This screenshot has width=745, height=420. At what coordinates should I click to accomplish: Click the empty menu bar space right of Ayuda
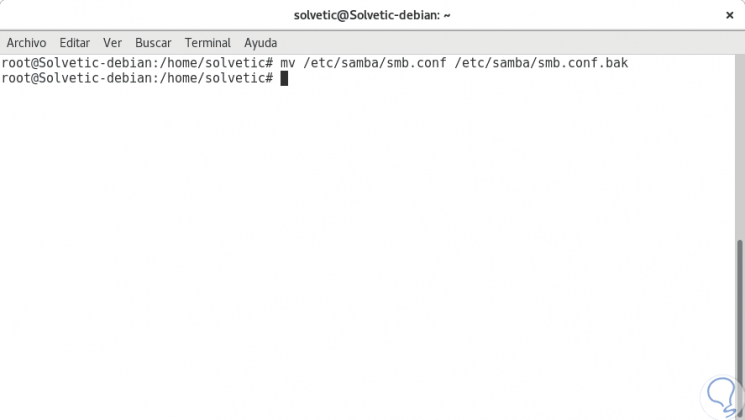tap(500, 43)
